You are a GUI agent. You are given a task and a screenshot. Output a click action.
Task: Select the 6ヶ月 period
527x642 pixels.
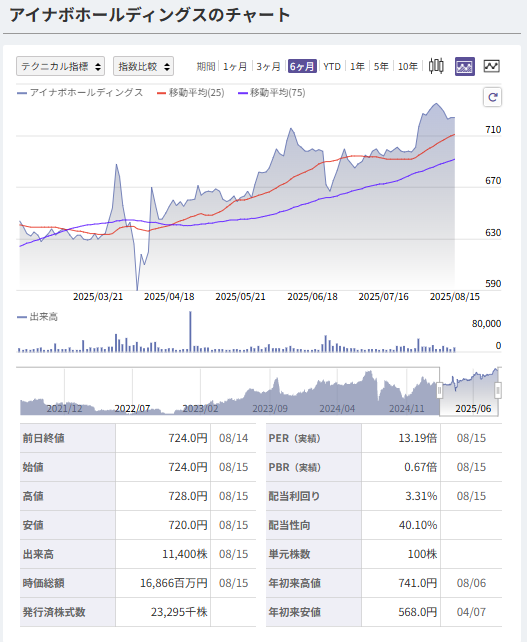pyautogui.click(x=302, y=66)
